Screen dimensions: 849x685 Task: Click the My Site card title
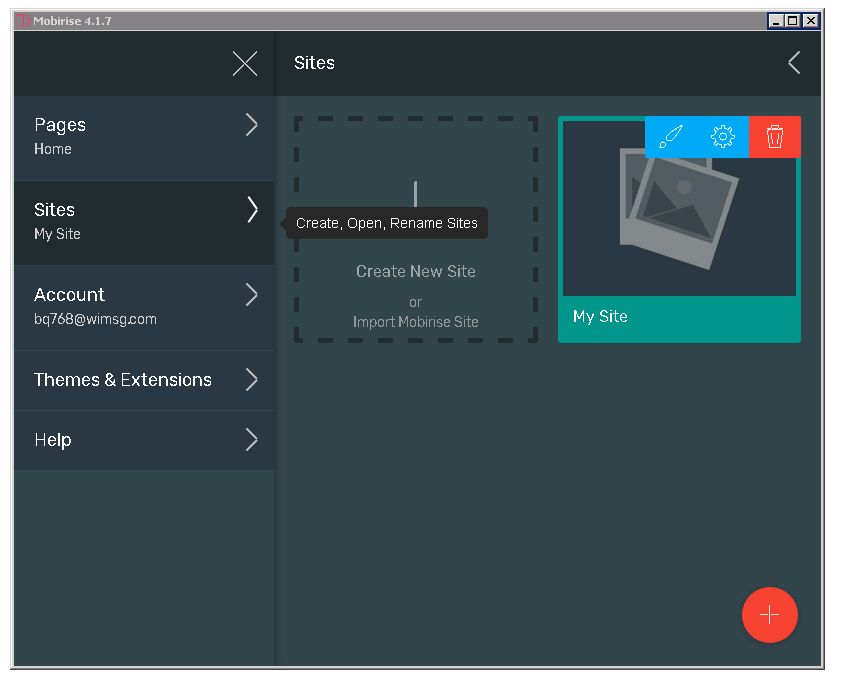pyautogui.click(x=600, y=316)
